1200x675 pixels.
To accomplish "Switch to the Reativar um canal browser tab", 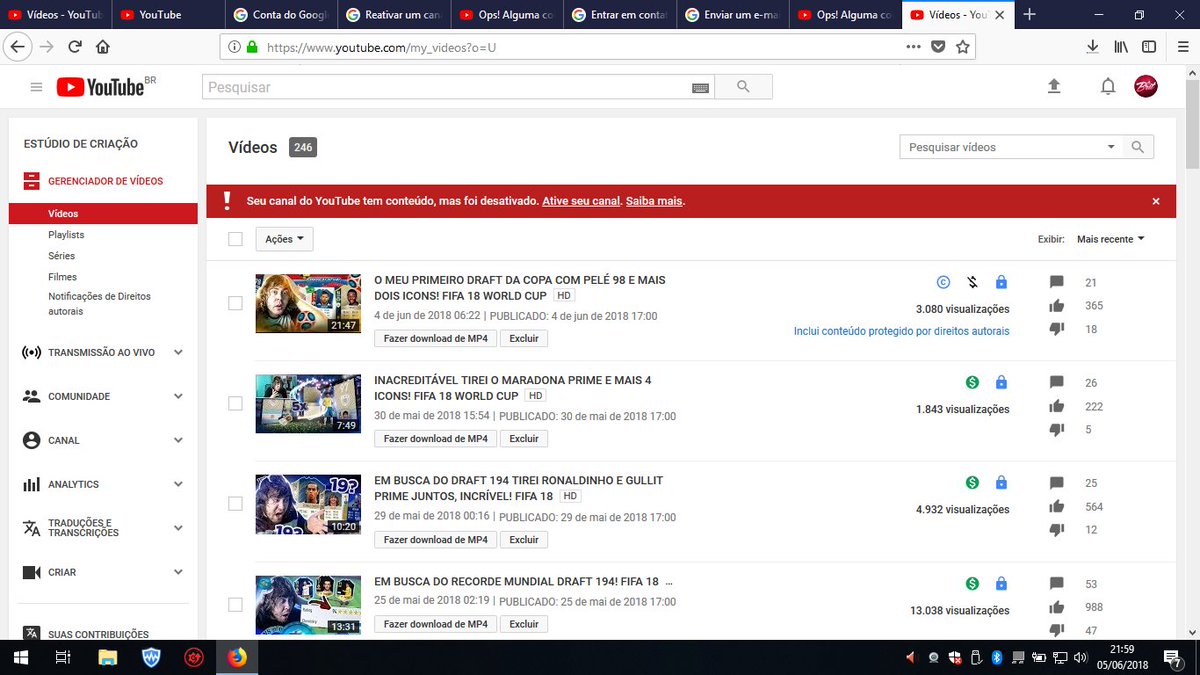I will [393, 15].
